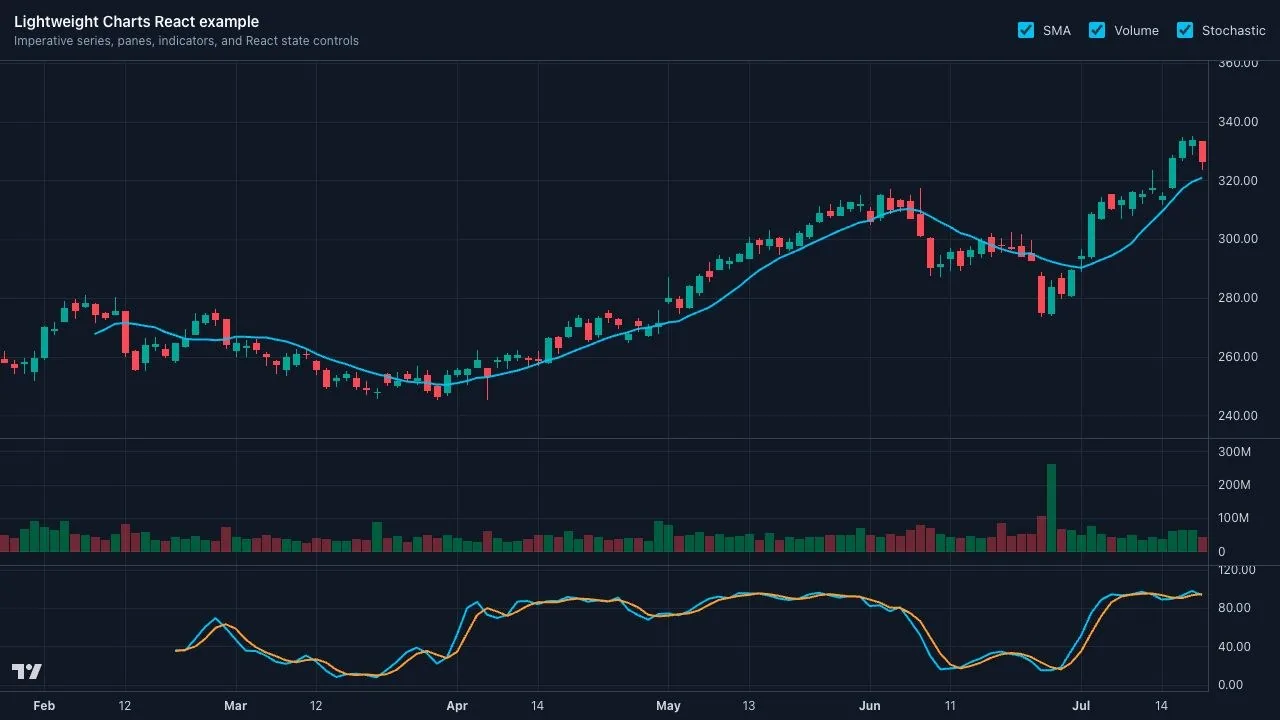Screen dimensions: 1280x720
Task: Select the Lightweight Charts React example title
Action: (136, 22)
